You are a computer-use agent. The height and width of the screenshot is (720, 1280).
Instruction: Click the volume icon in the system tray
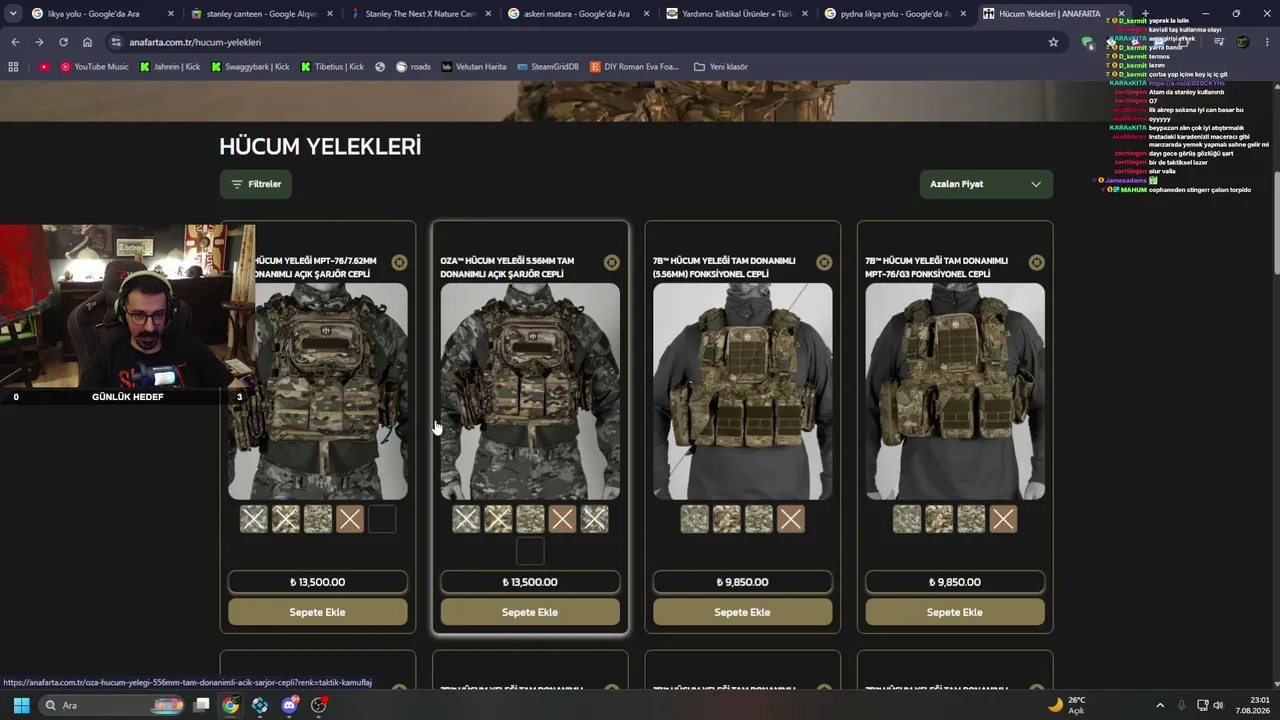point(1218,705)
